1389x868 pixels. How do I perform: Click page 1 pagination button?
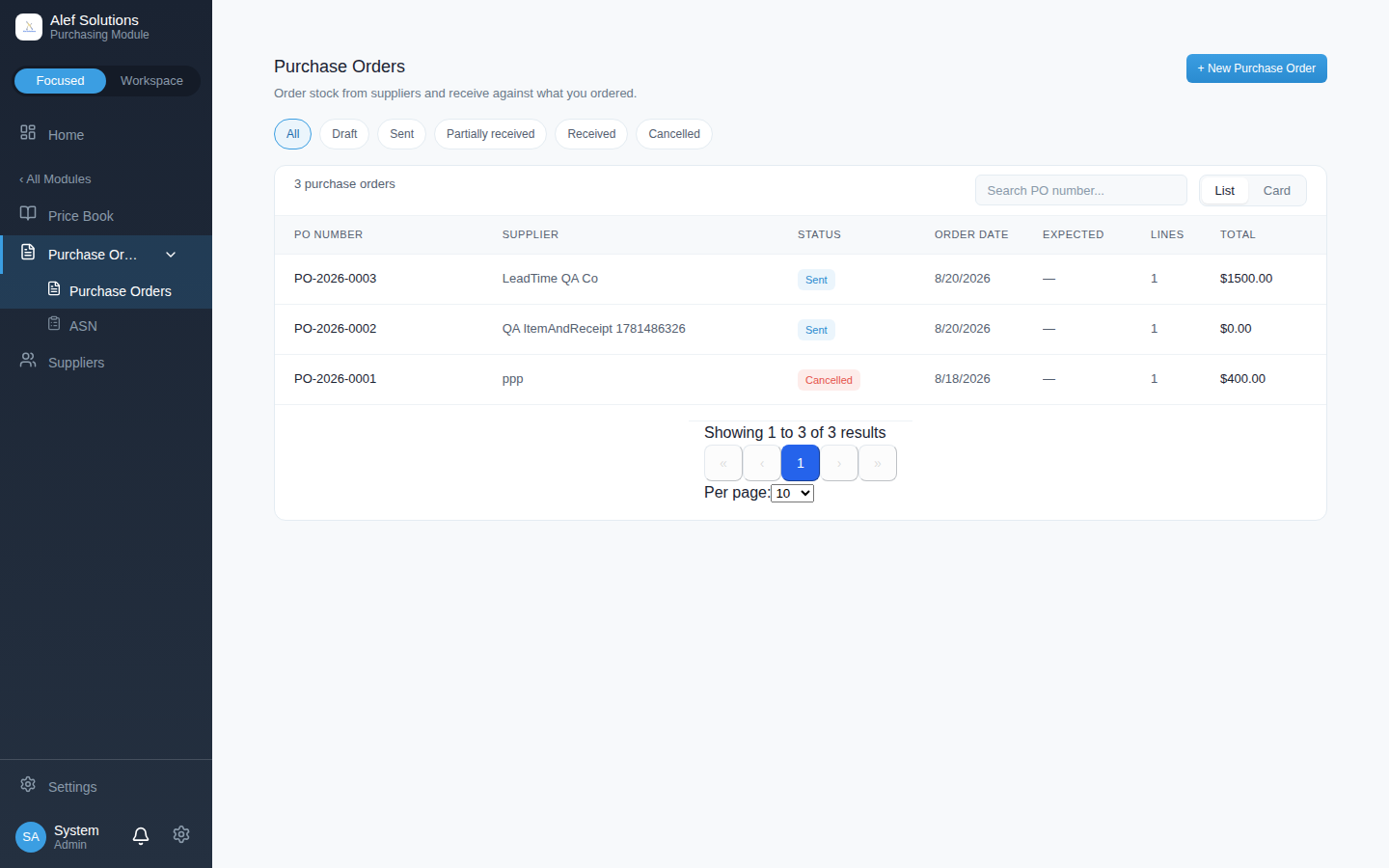coord(801,463)
